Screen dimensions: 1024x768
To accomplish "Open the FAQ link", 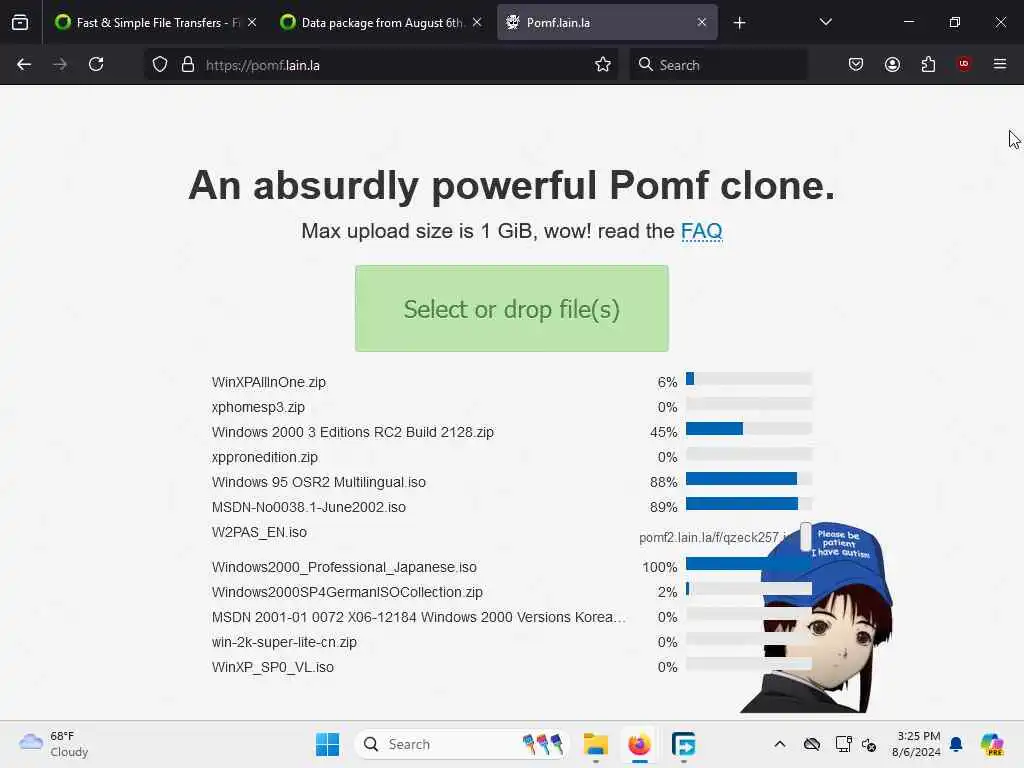I will tap(701, 231).
